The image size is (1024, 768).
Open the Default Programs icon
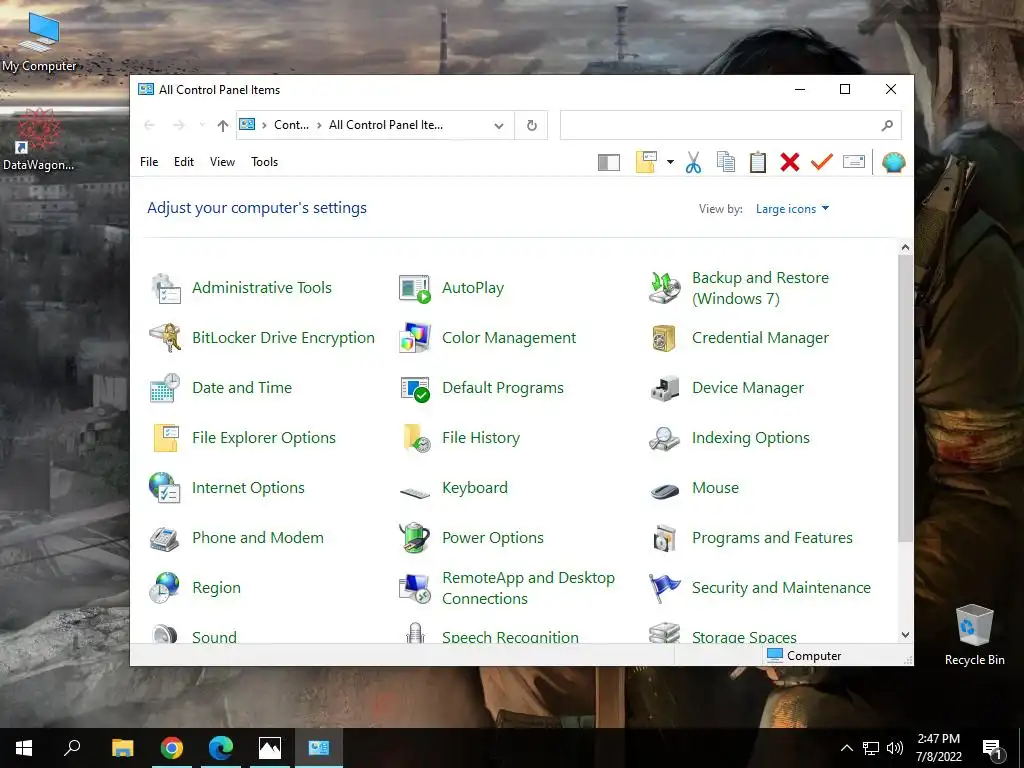click(x=415, y=389)
